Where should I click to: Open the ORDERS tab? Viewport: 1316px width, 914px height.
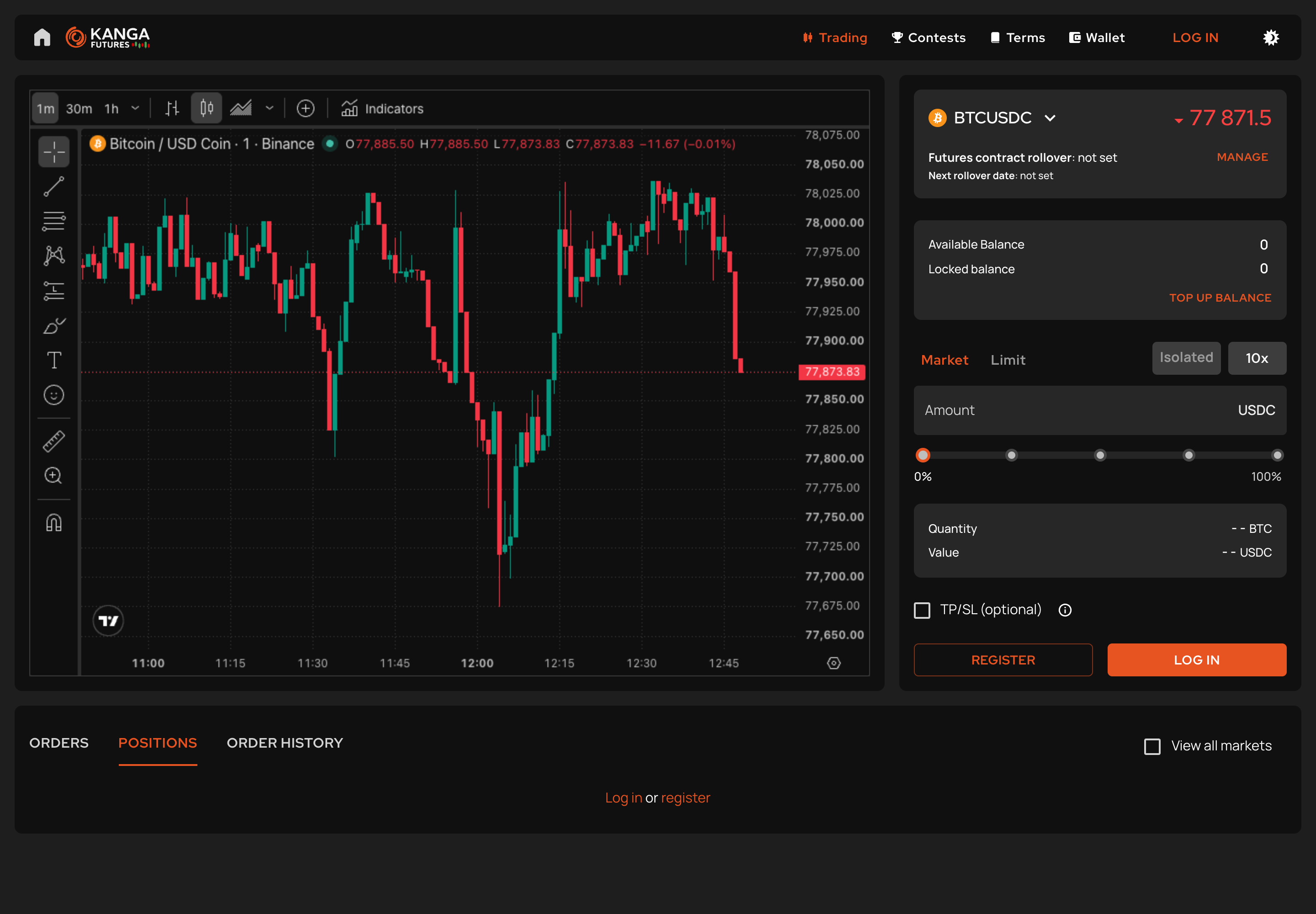click(59, 744)
